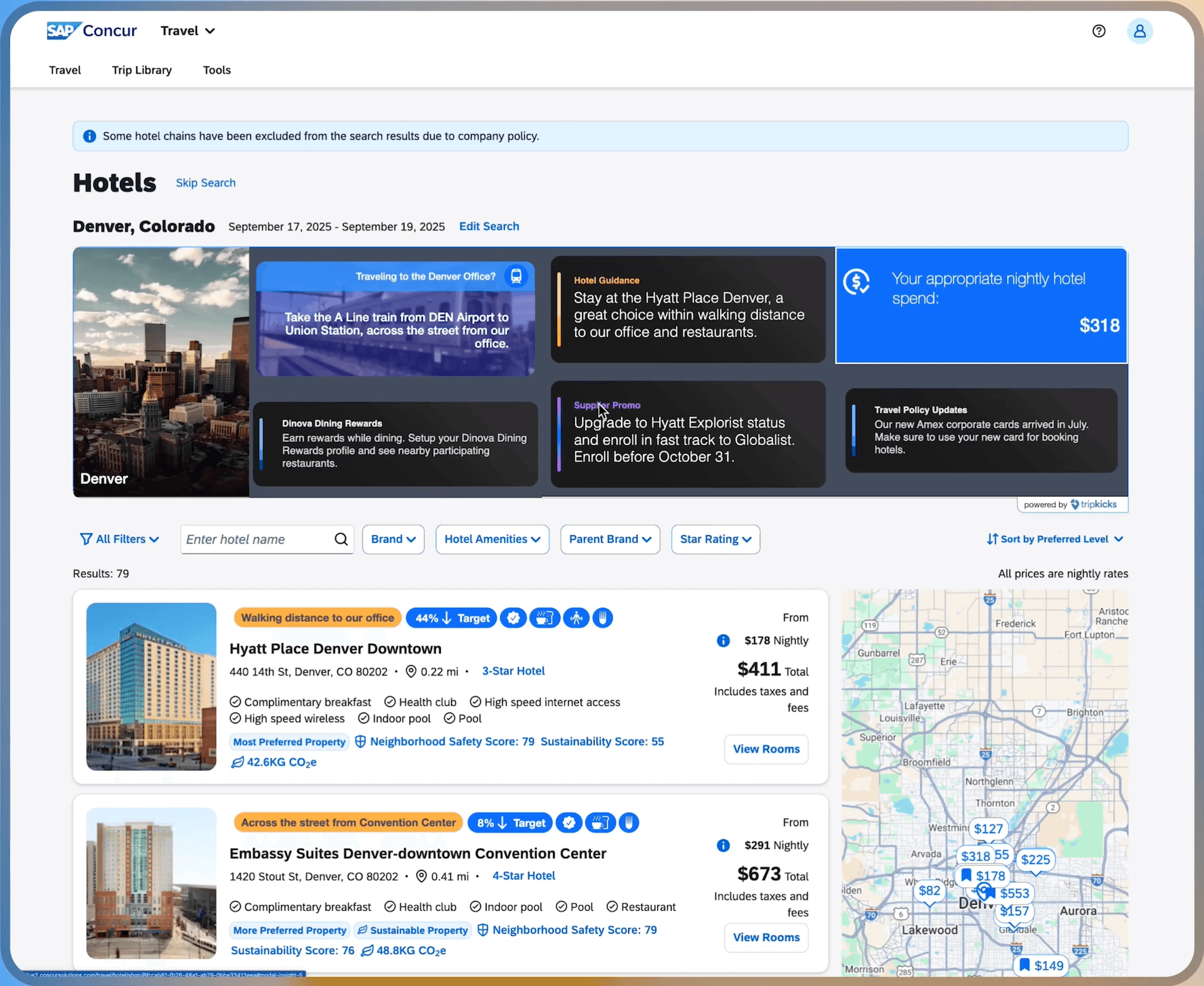Expand the Star Rating dropdown
The image size is (1204, 986).
coord(716,539)
